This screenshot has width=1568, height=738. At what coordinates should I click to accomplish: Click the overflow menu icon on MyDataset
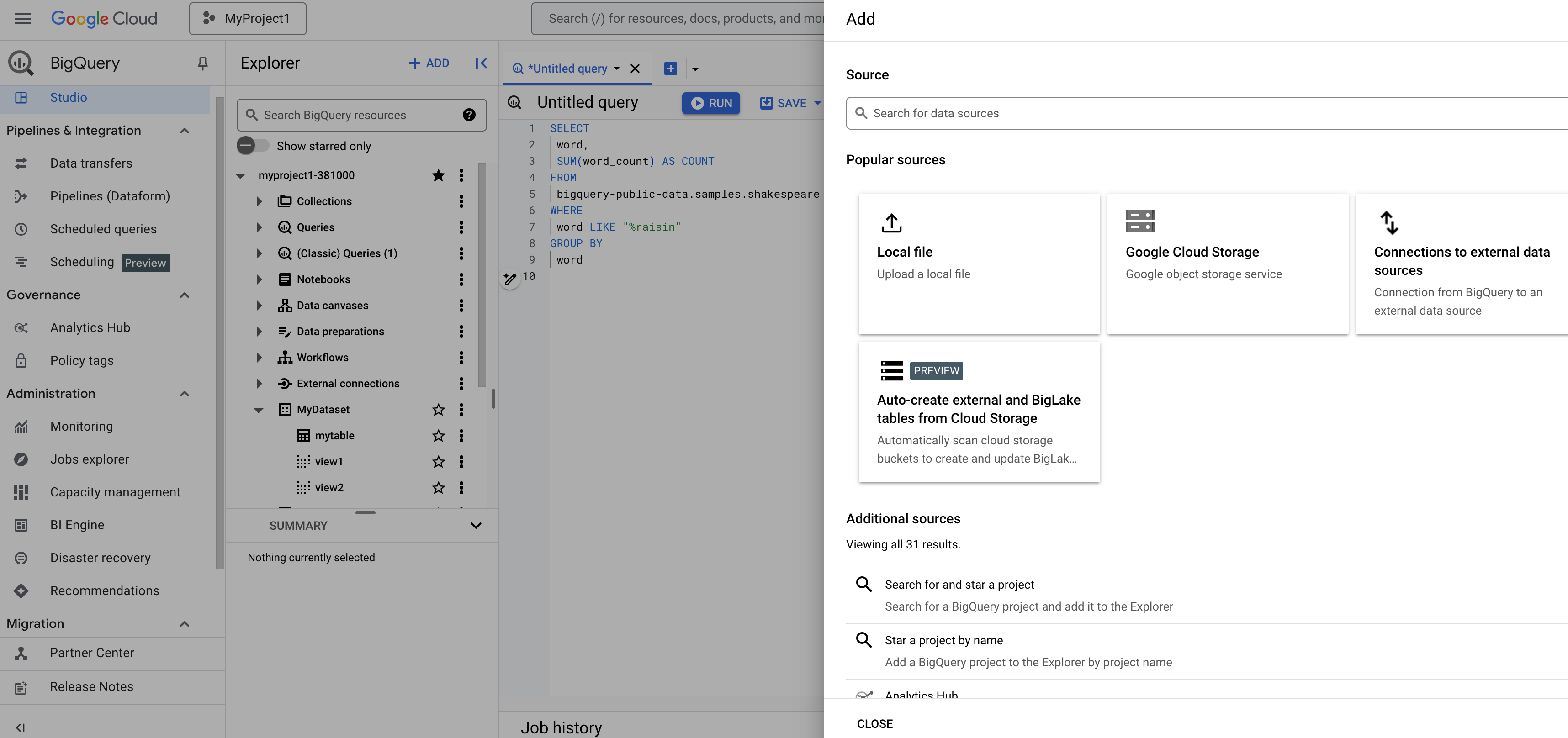(461, 409)
